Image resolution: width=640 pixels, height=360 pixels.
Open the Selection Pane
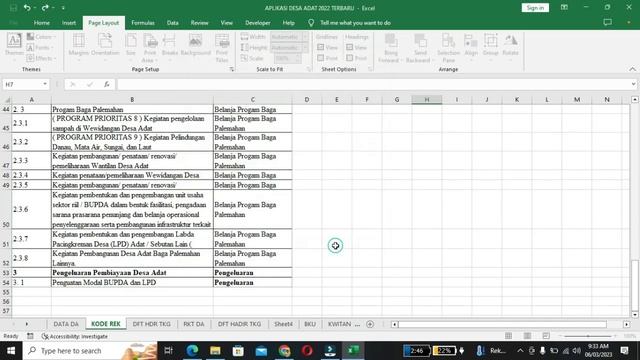448,48
